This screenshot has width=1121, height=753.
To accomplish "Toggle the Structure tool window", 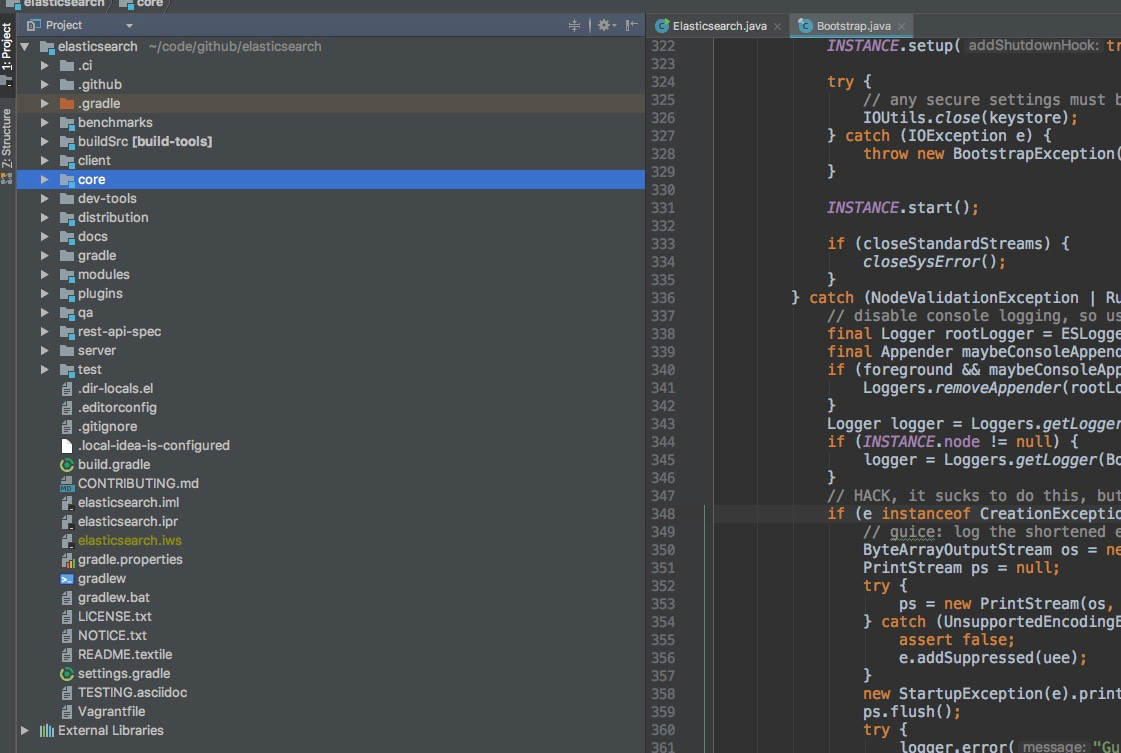I will pos(7,137).
